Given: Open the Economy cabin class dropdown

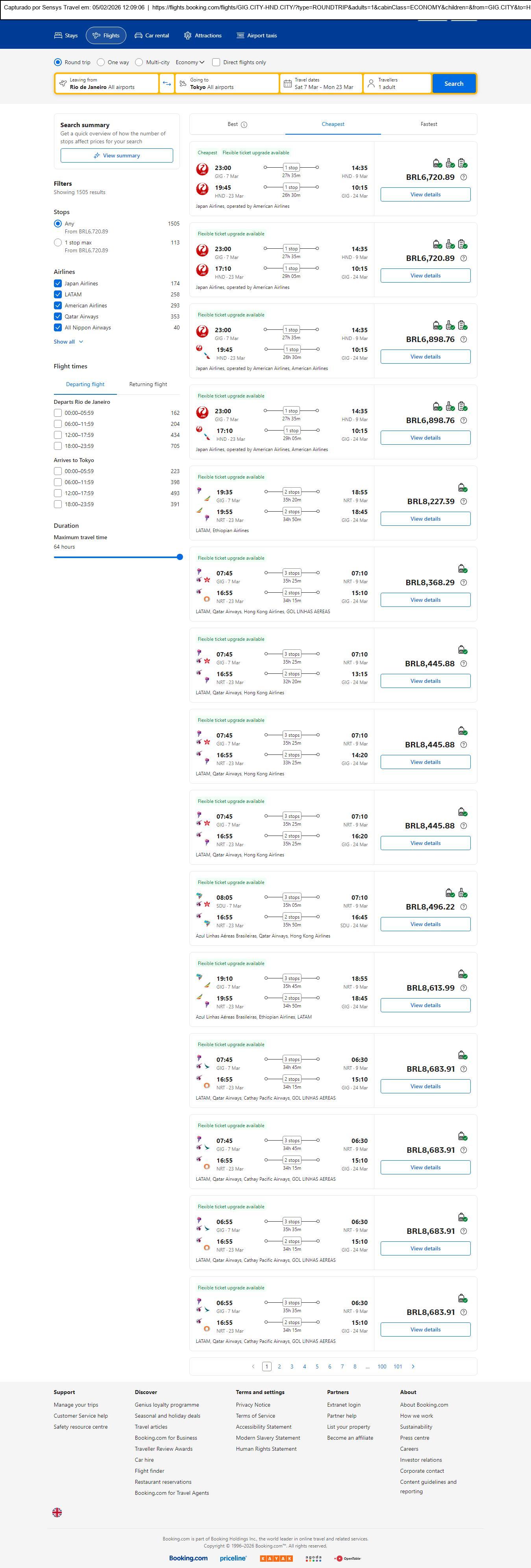Looking at the screenshot, I should pyautogui.click(x=190, y=62).
